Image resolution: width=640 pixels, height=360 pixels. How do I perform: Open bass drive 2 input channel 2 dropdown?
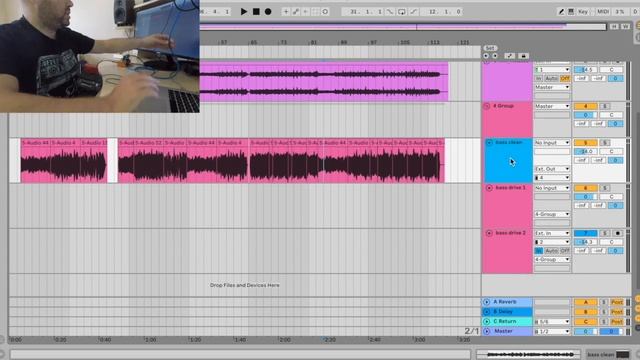click(552, 242)
